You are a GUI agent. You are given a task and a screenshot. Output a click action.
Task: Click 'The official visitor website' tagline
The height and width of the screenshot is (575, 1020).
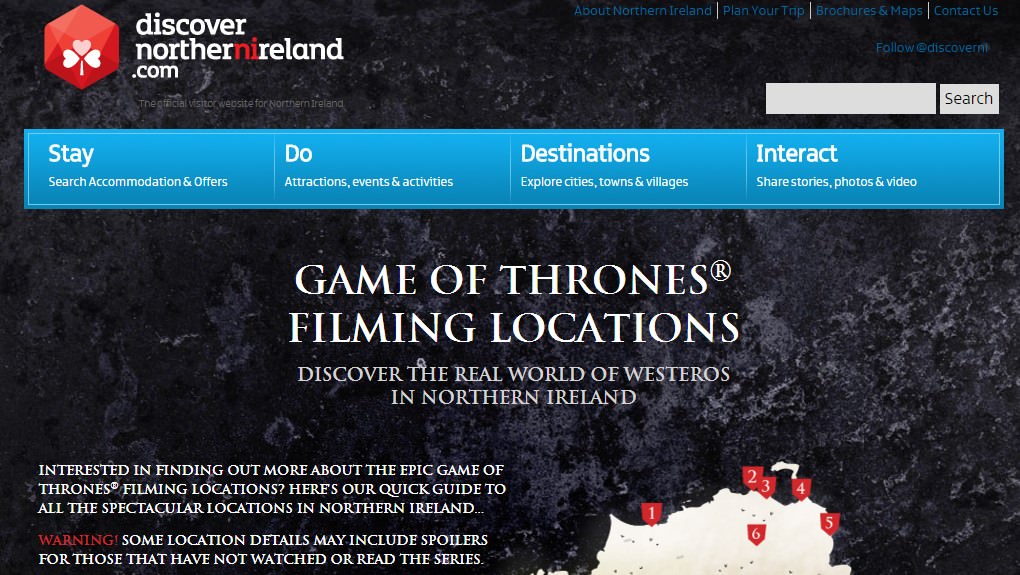pyautogui.click(x=241, y=103)
